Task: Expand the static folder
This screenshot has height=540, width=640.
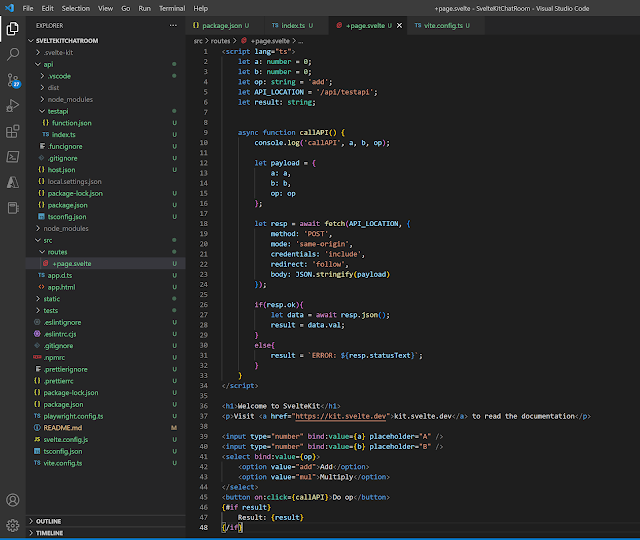Action: 52,298
